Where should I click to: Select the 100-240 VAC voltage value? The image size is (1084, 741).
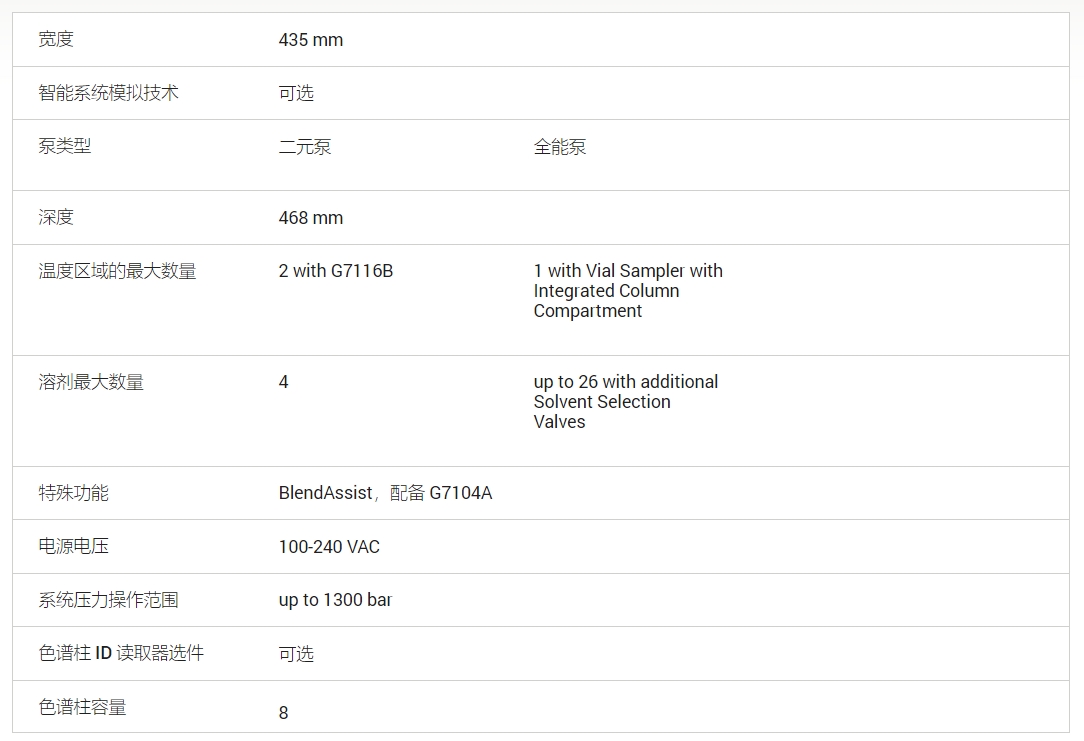point(329,547)
